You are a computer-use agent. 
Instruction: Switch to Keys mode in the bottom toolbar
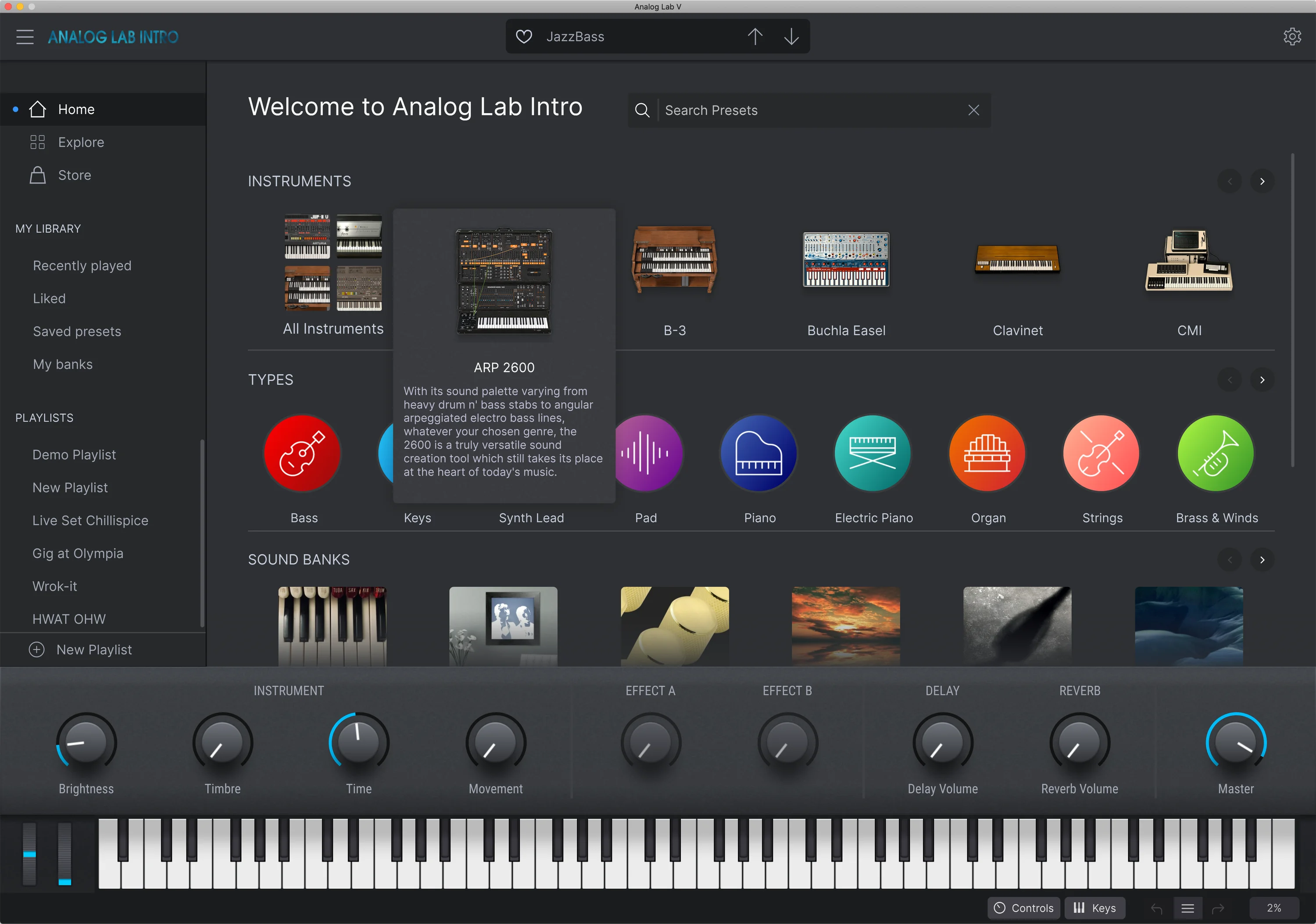1094,908
